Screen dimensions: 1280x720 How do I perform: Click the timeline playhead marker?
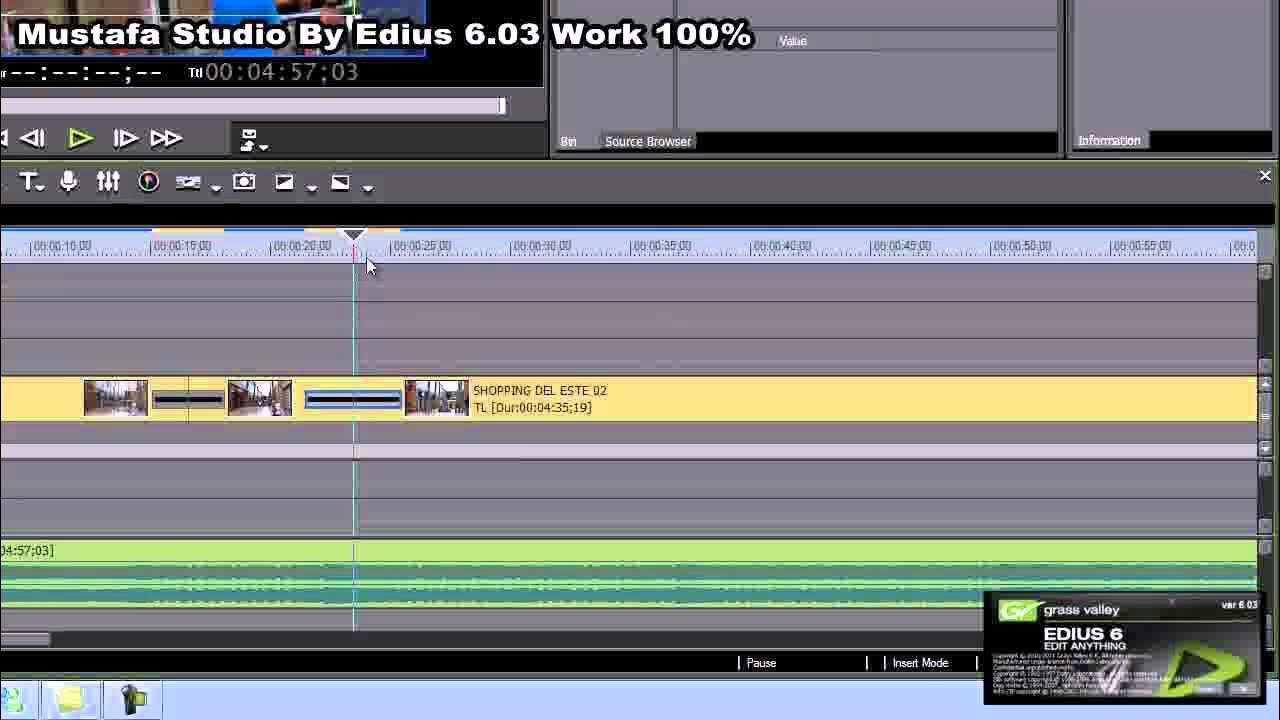354,235
